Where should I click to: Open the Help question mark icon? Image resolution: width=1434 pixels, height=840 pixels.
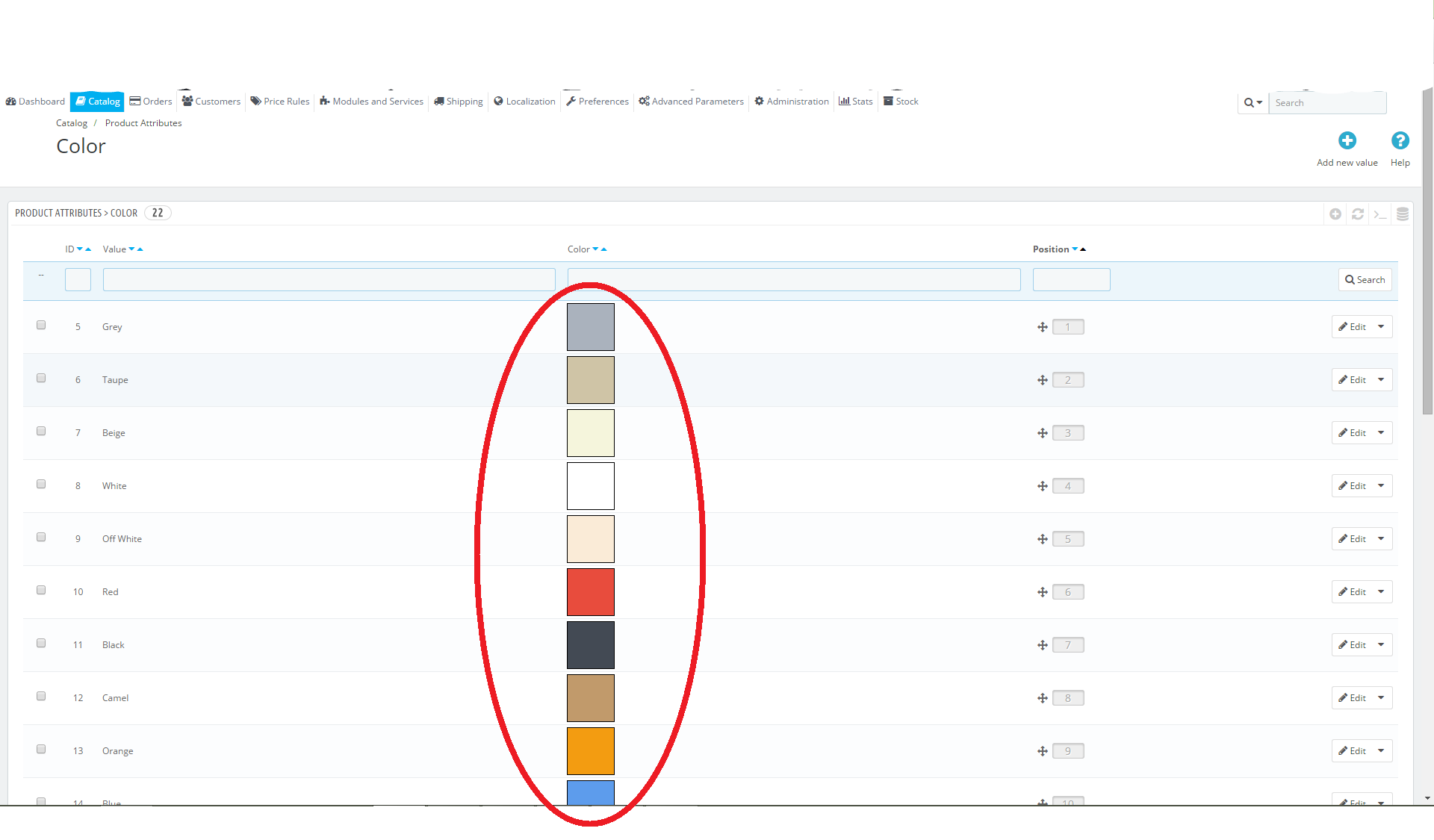1400,140
